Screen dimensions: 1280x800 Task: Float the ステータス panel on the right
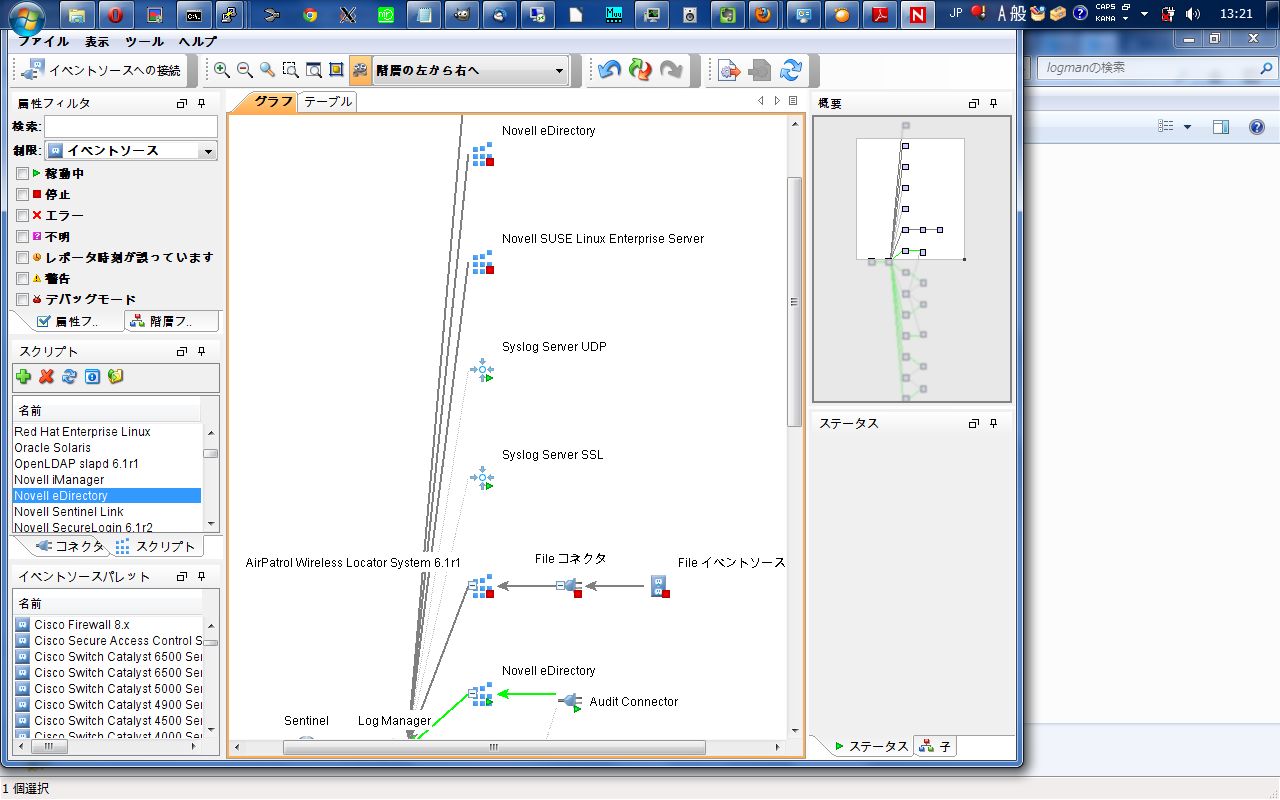(974, 424)
